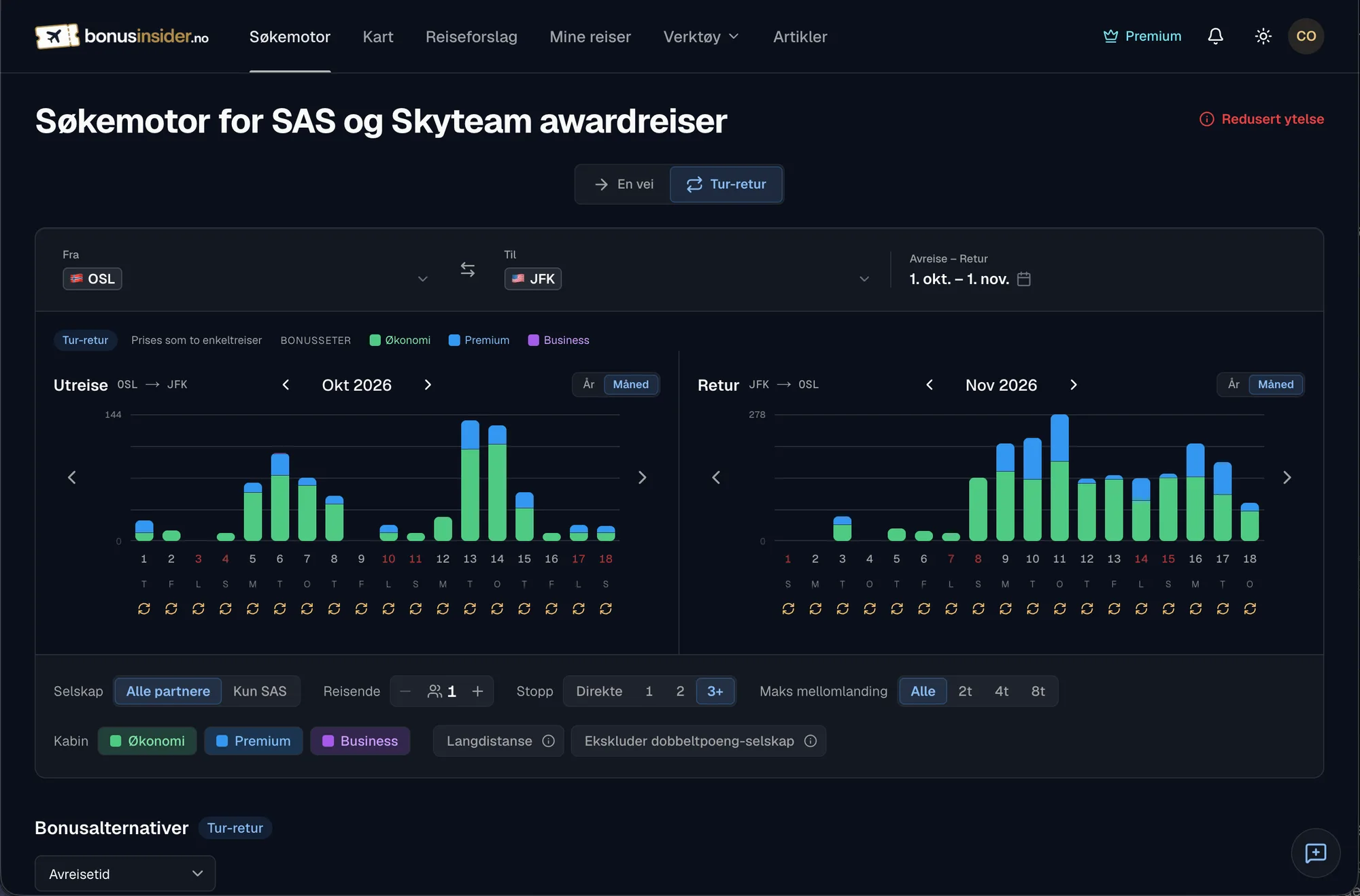Show info for Ekskluder dobbeltpoeng-selskap
This screenshot has height=896, width=1360.
810,741
